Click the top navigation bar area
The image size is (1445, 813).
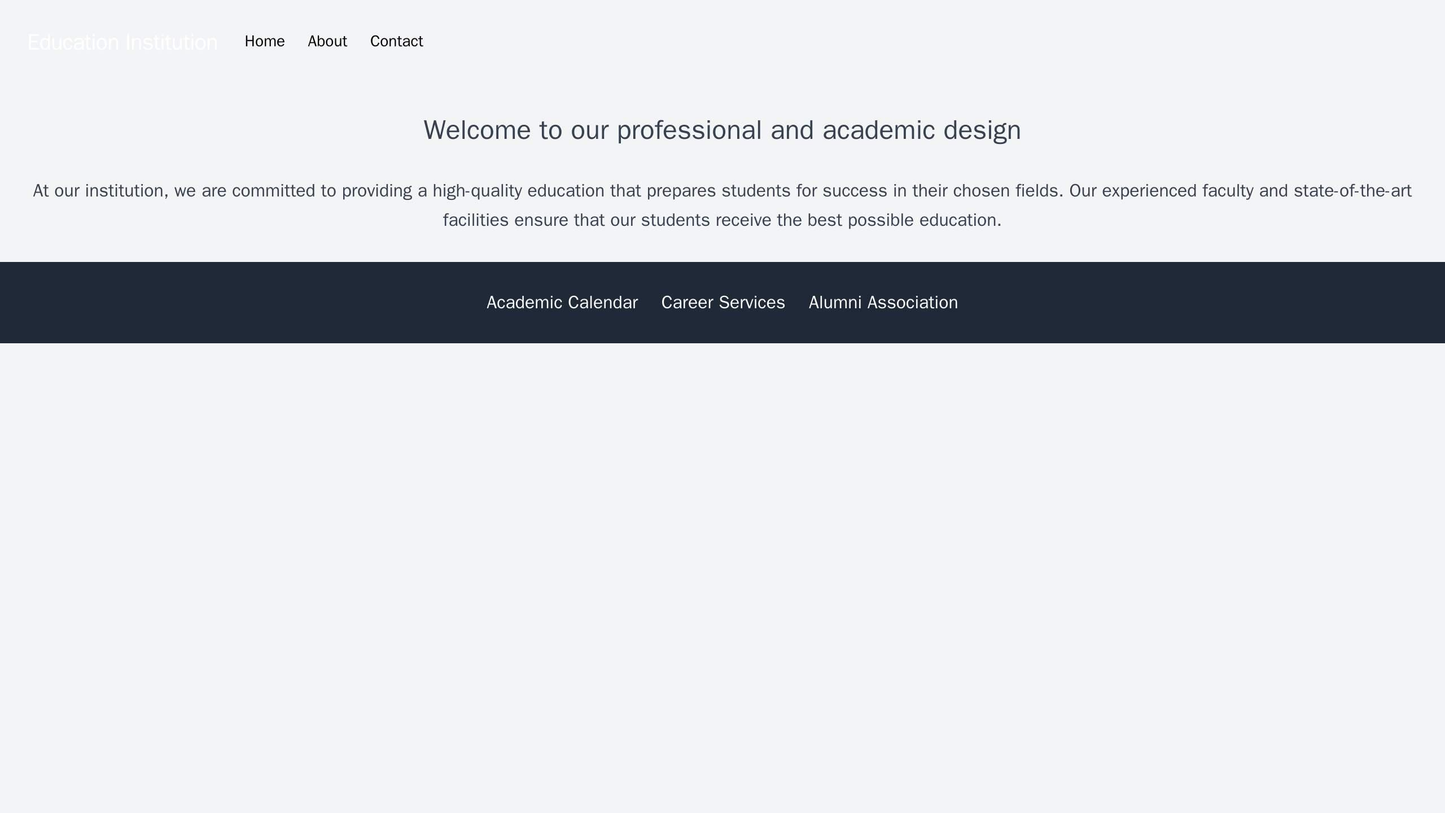click(x=722, y=41)
